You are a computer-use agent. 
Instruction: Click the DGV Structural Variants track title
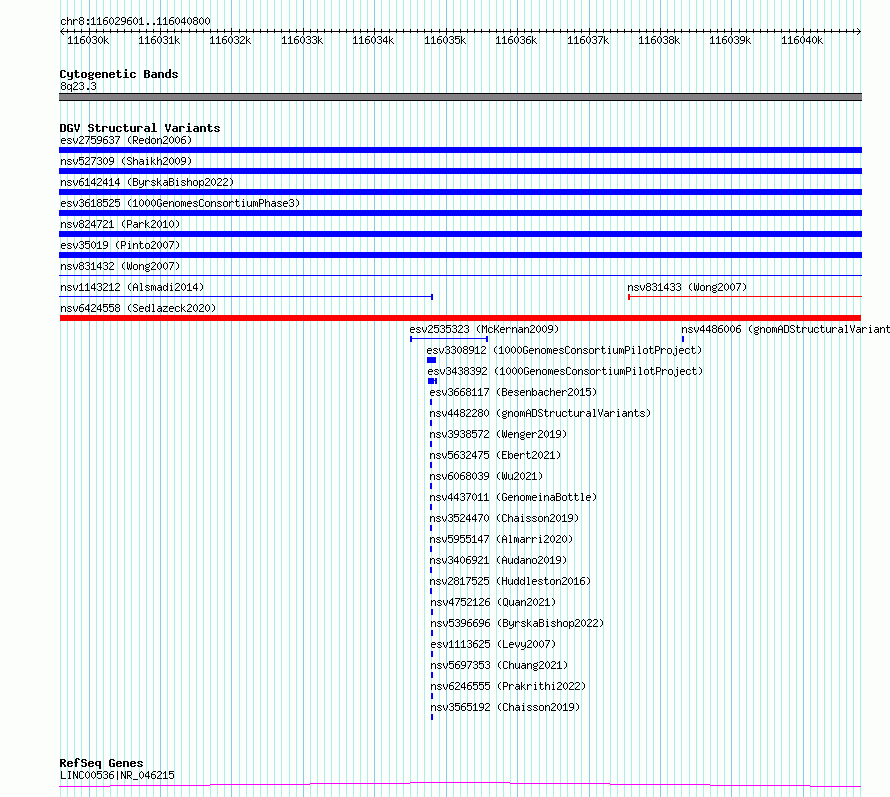click(x=140, y=128)
